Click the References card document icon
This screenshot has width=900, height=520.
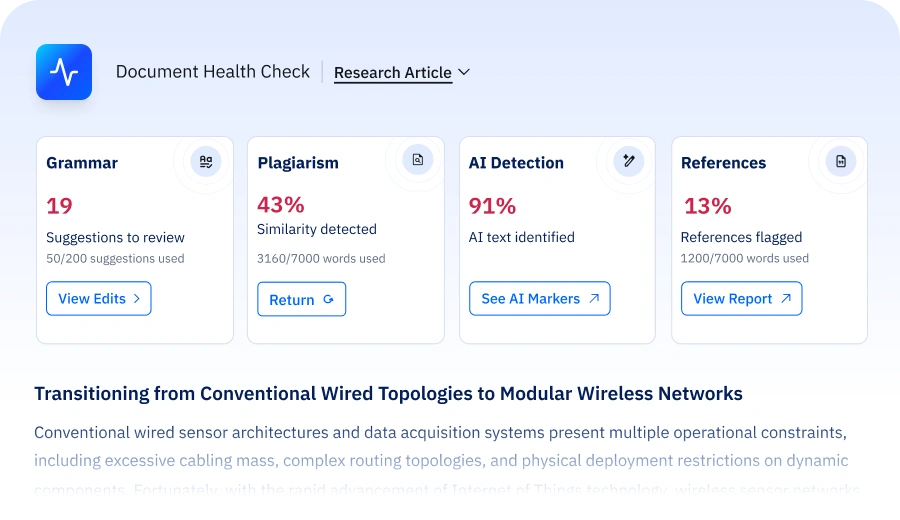coord(841,161)
